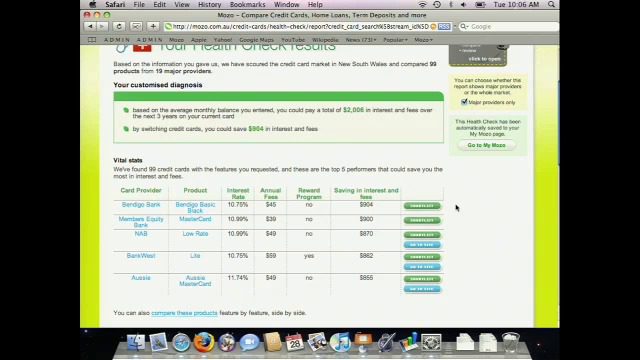Open iCal calendar showing 28 in Dock
This screenshot has height=360, width=640.
[294, 342]
